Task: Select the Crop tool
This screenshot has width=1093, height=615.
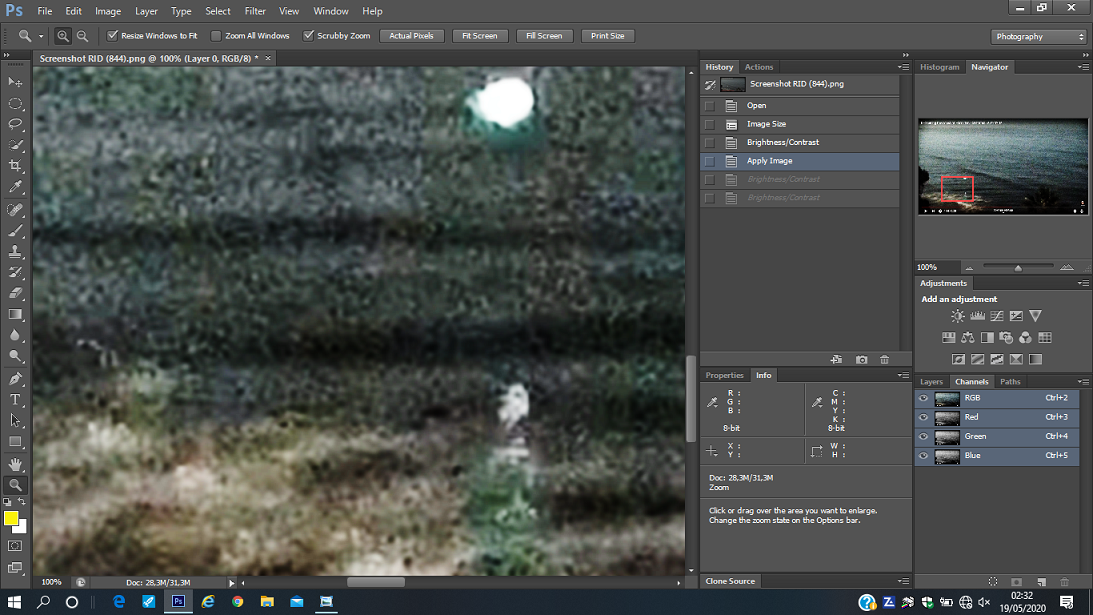Action: pos(15,166)
